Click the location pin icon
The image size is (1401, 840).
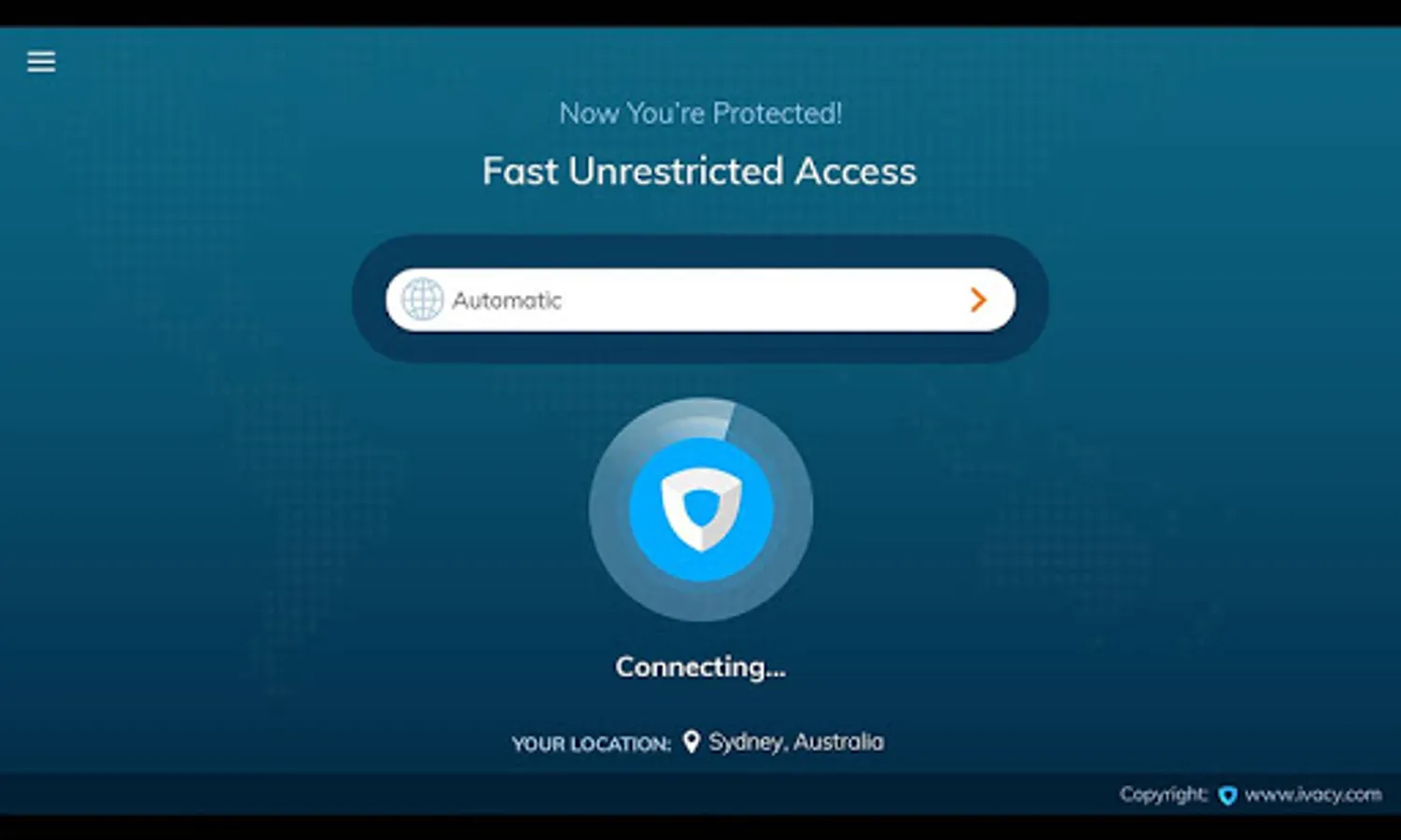click(691, 742)
